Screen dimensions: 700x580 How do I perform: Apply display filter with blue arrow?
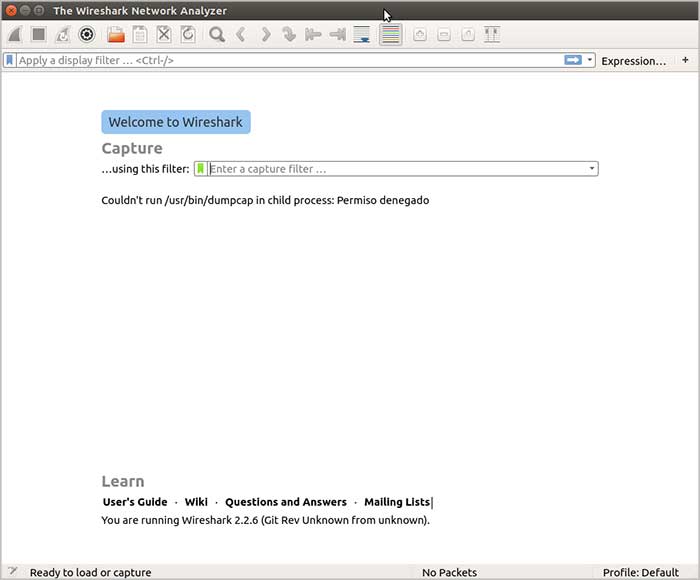pos(573,60)
